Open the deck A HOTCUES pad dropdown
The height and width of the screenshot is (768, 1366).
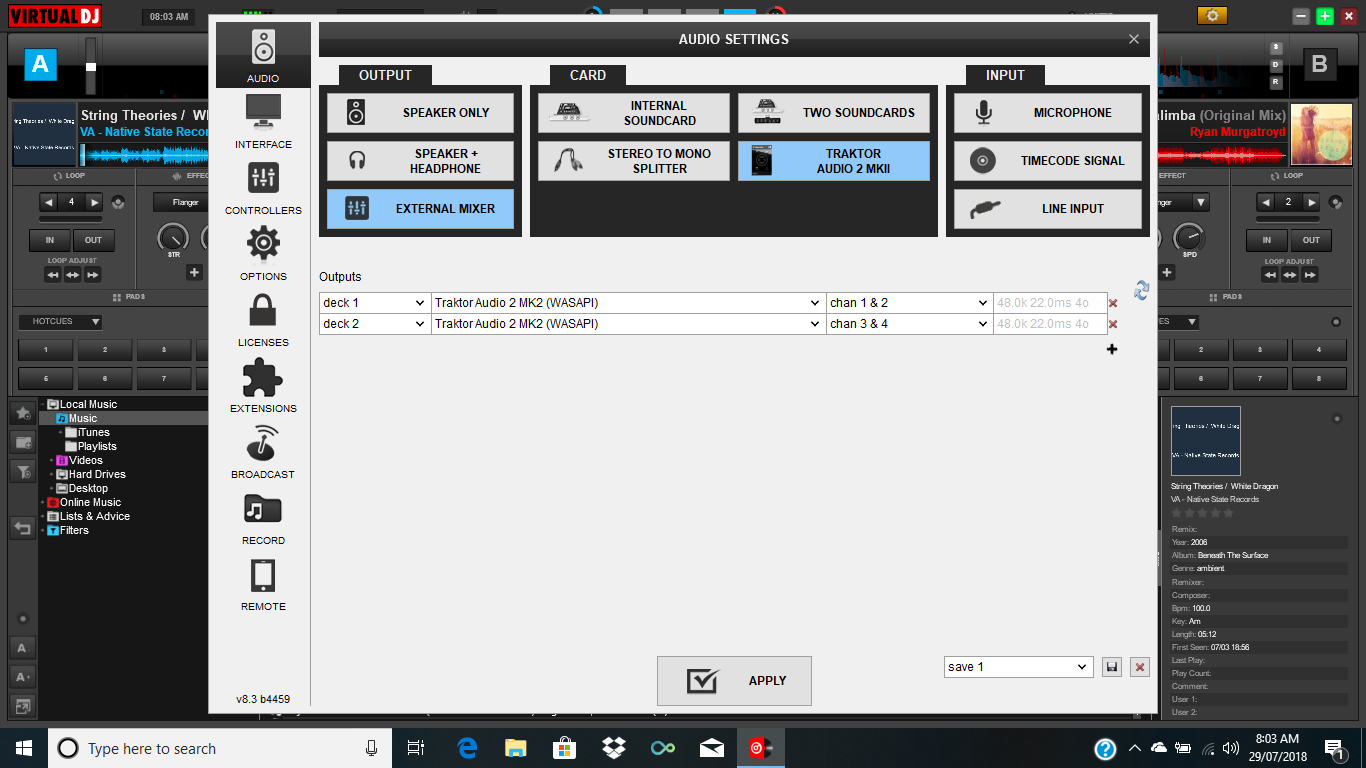pyautogui.click(x=60, y=322)
